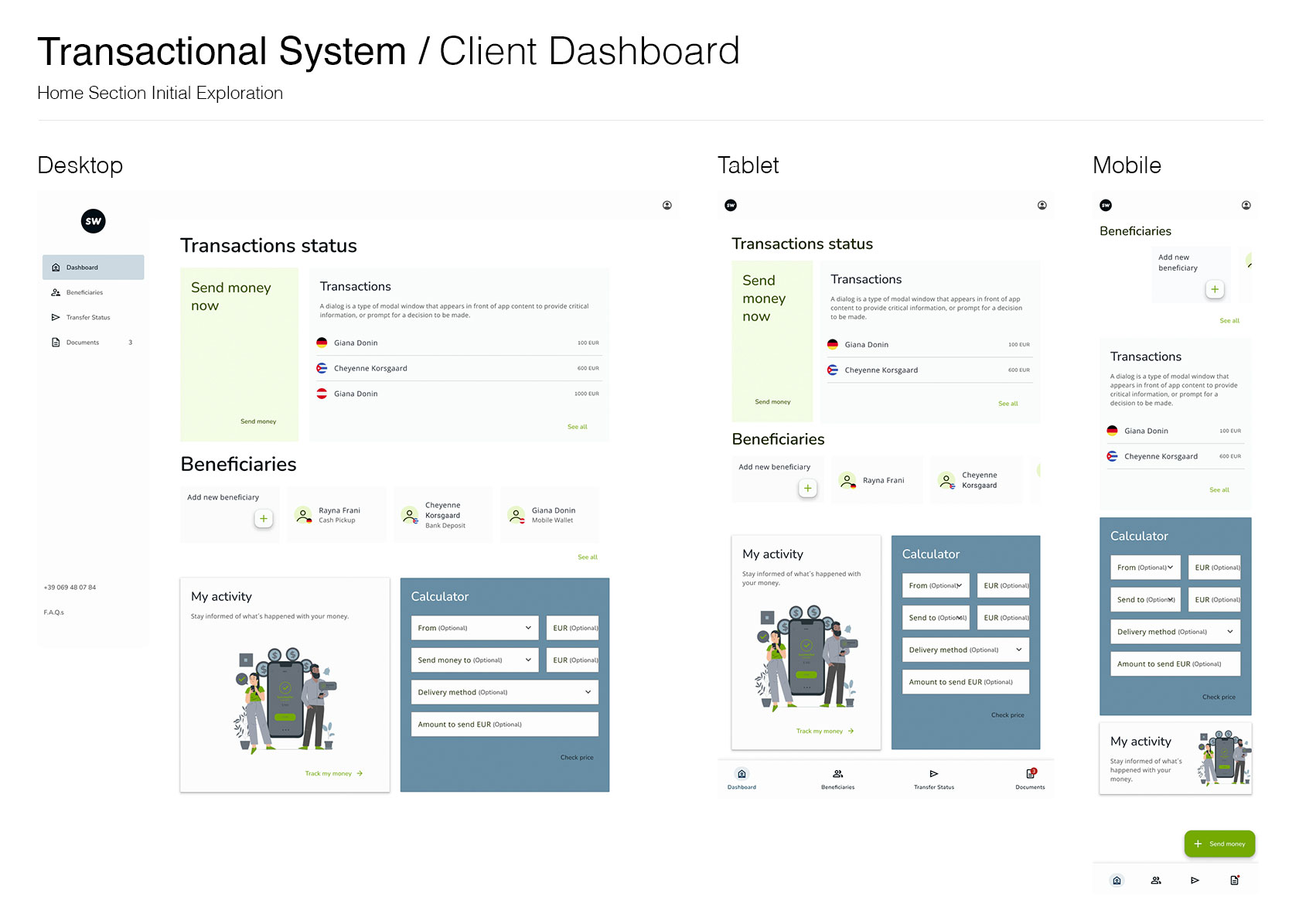
Task: Click the plus icon under desktop Add new beneficiary
Action: (x=264, y=519)
